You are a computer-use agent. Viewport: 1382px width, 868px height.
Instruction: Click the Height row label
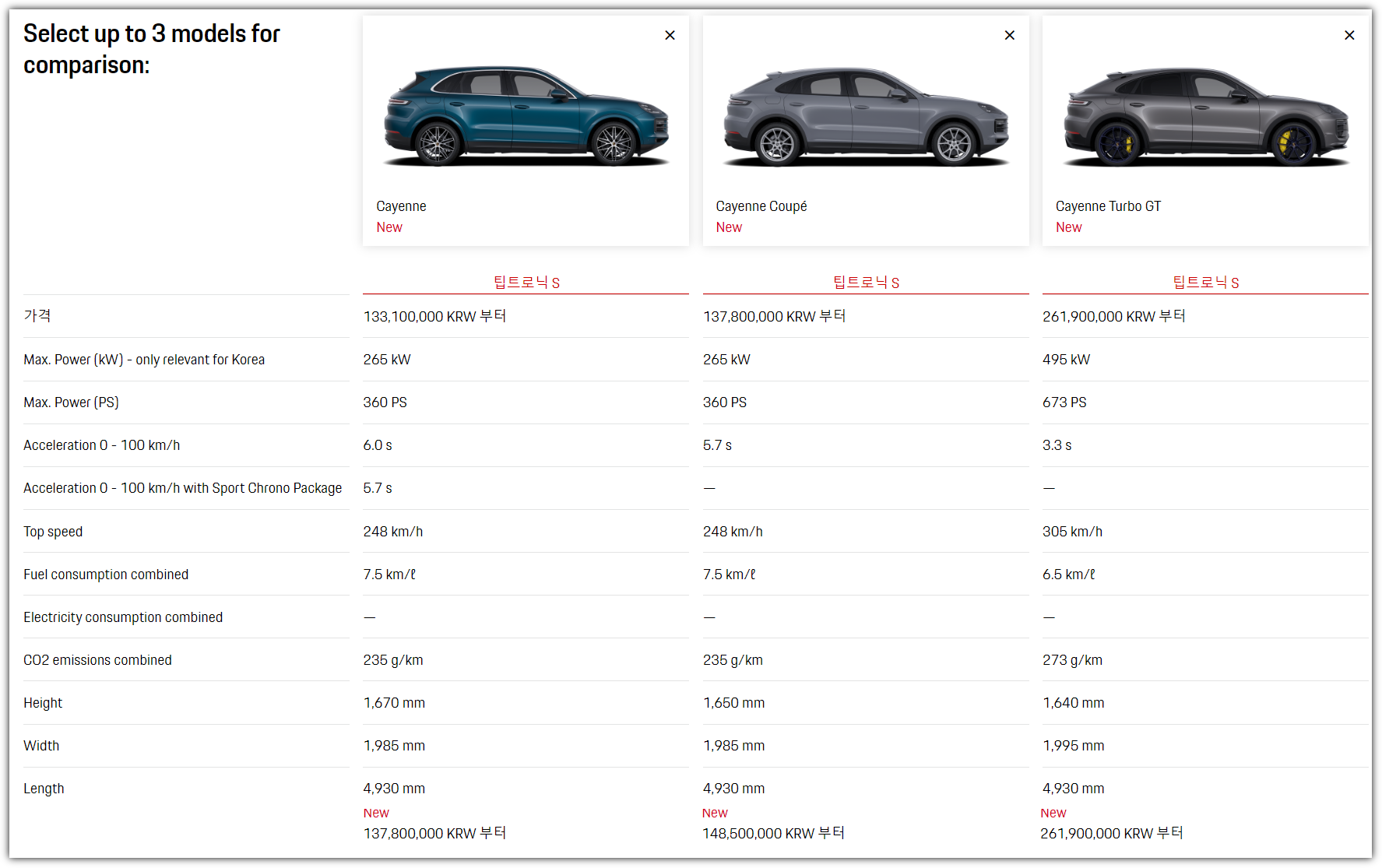coord(43,703)
